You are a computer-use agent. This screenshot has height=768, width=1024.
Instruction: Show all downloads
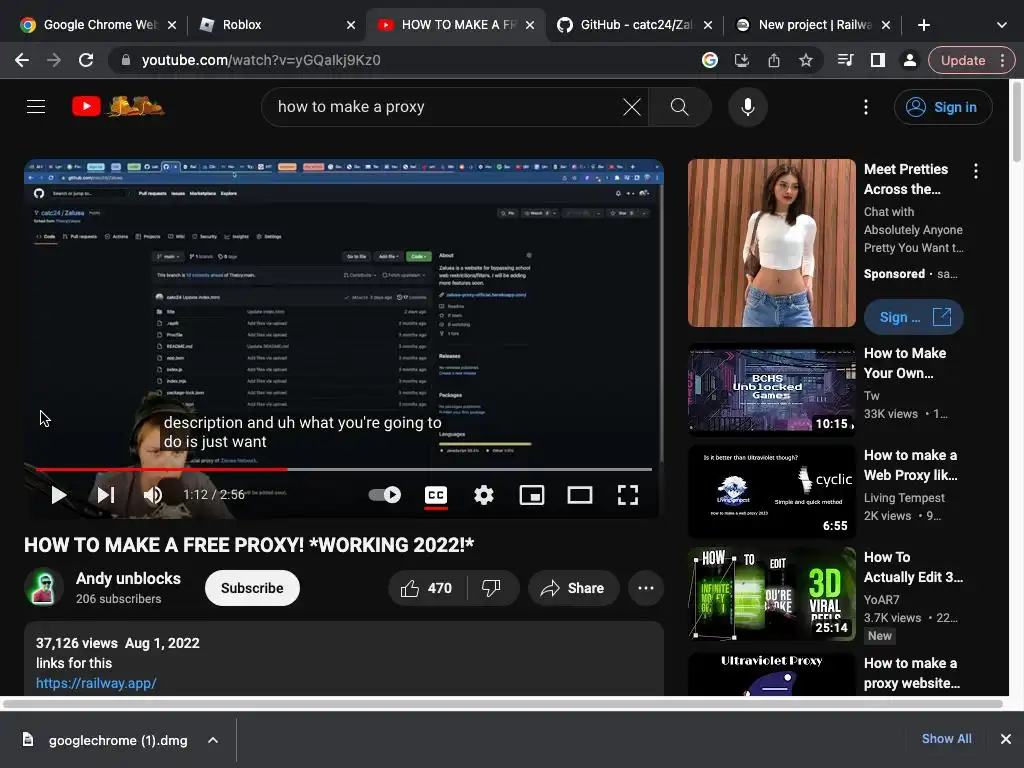point(946,739)
